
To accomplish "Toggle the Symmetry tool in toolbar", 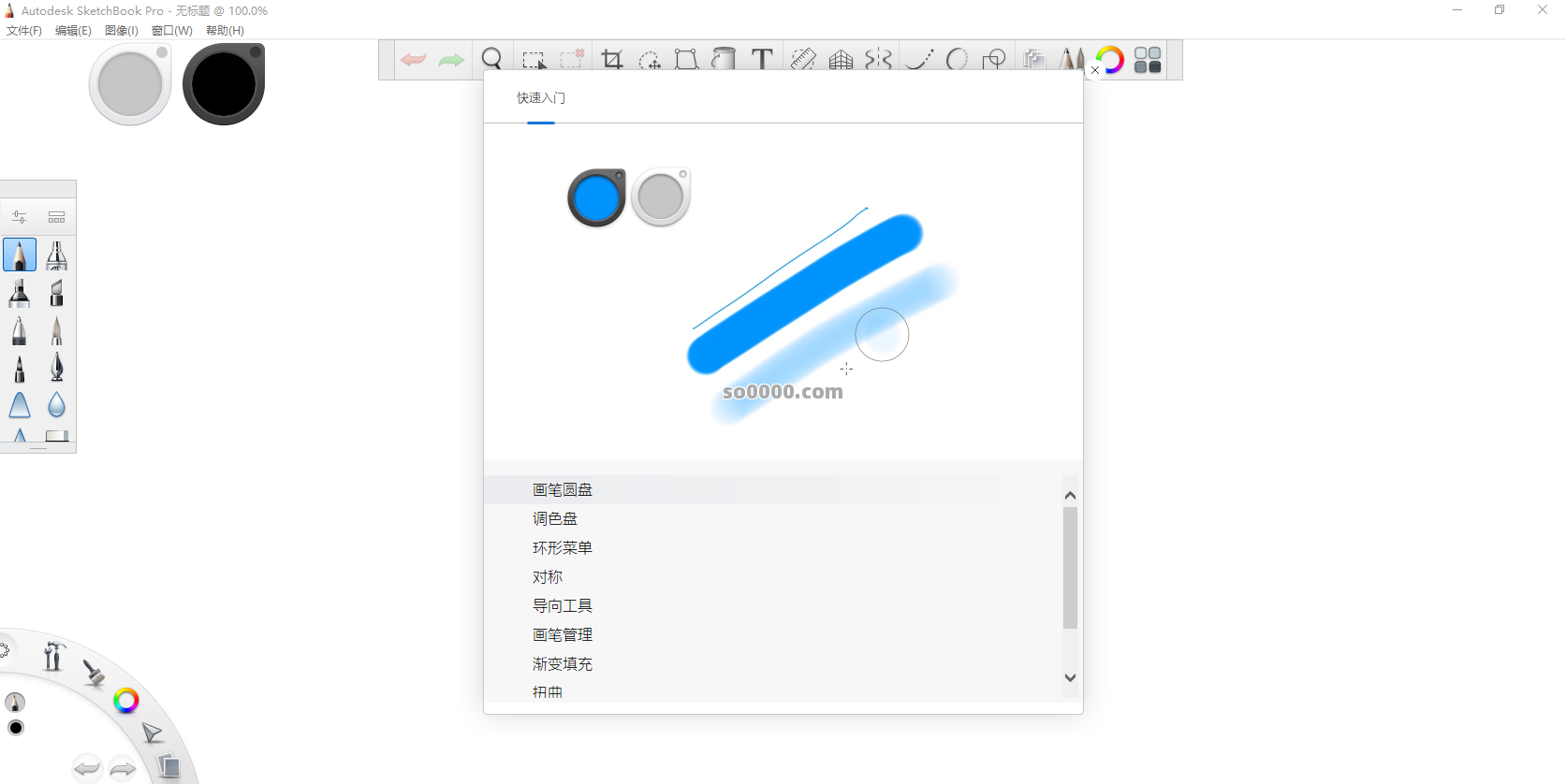I will pyautogui.click(x=878, y=60).
